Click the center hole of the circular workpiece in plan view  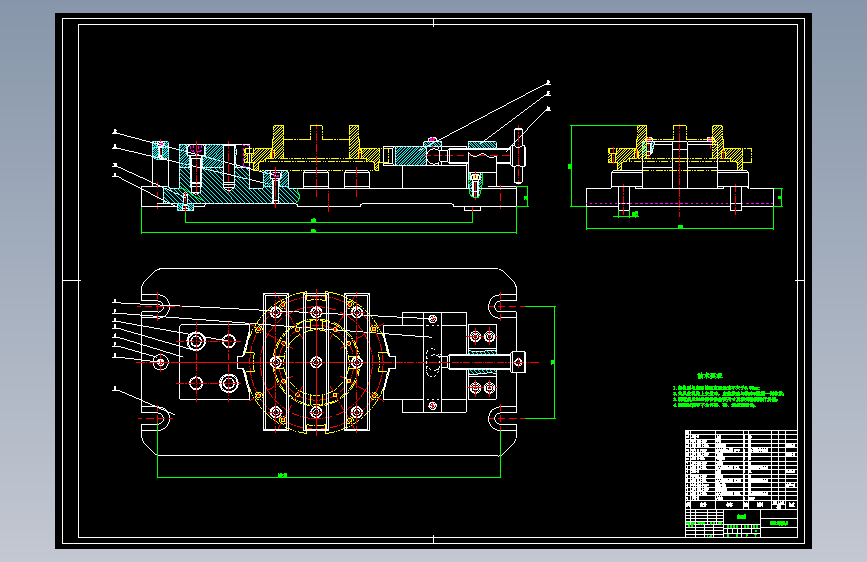point(316,362)
